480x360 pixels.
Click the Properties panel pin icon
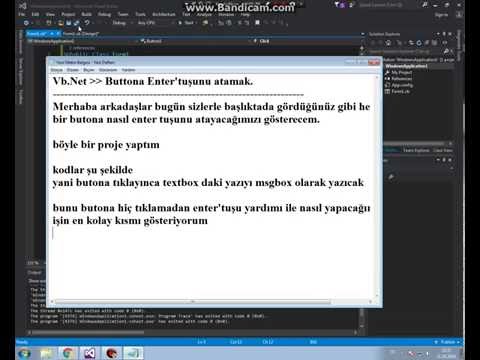click(x=444, y=160)
